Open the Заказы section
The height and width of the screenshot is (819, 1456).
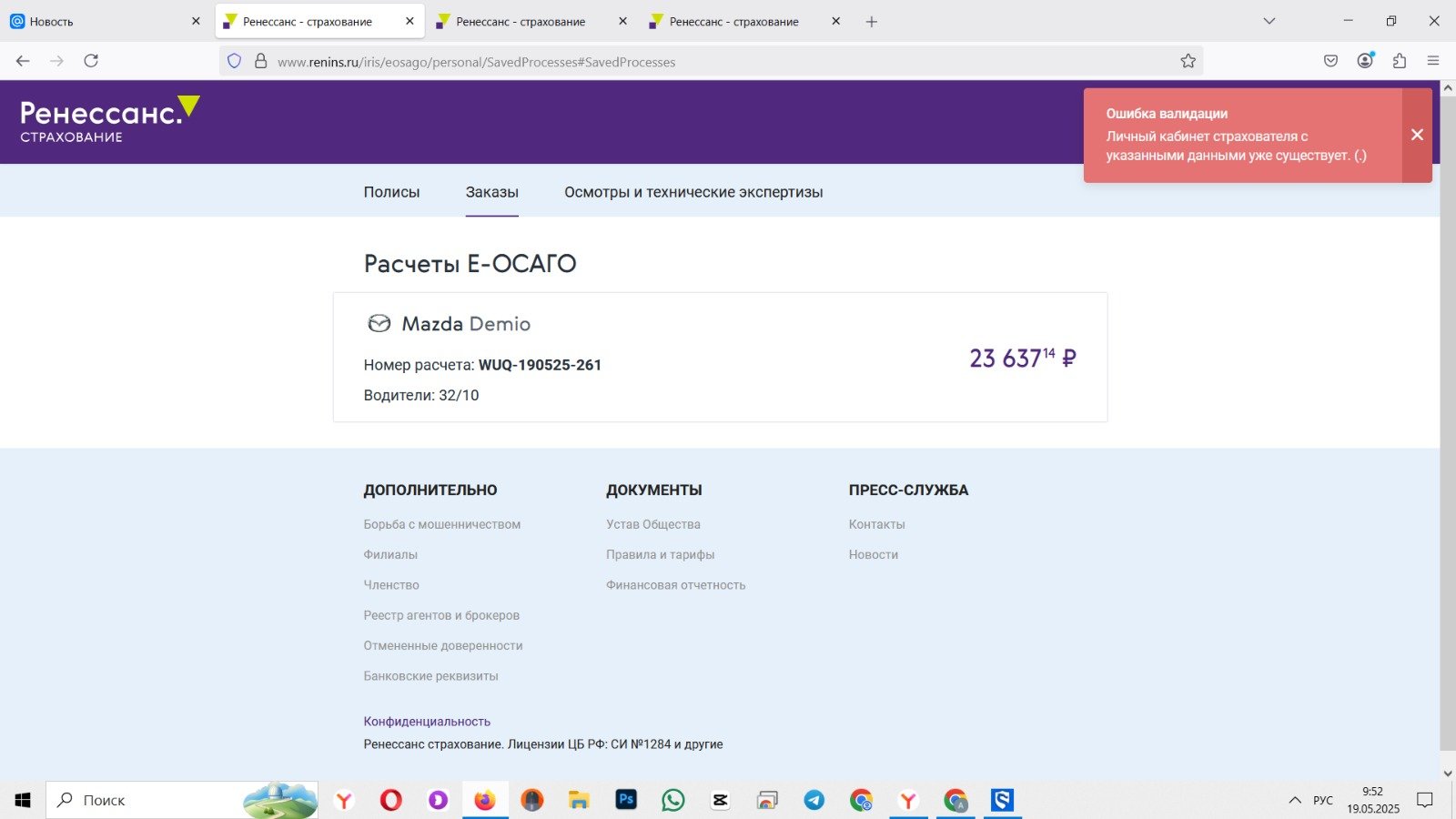[x=492, y=192]
